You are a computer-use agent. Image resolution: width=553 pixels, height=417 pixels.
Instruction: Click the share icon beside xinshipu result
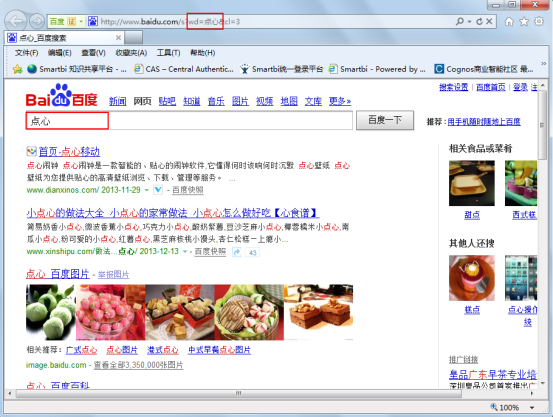point(237,252)
